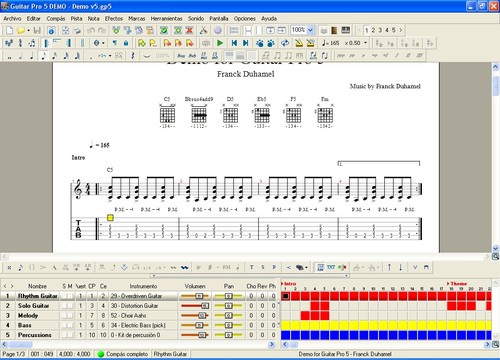Toggle Mute for Bass track
The width and height of the screenshot is (500, 360).
click(70, 325)
